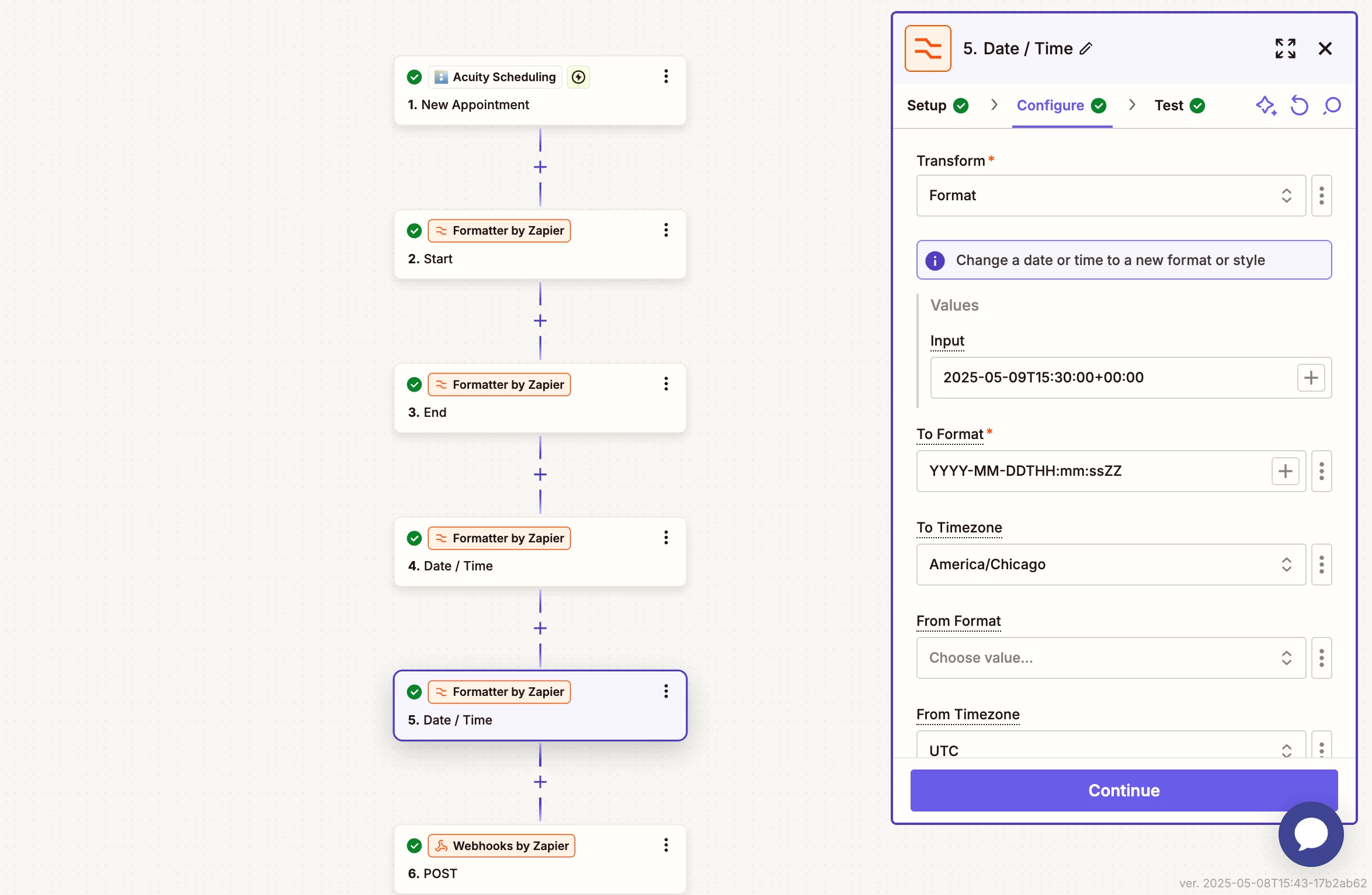The height and width of the screenshot is (895, 1372).
Task: Open the three-dot menu on Acuity Scheduling step
Action: (x=665, y=76)
